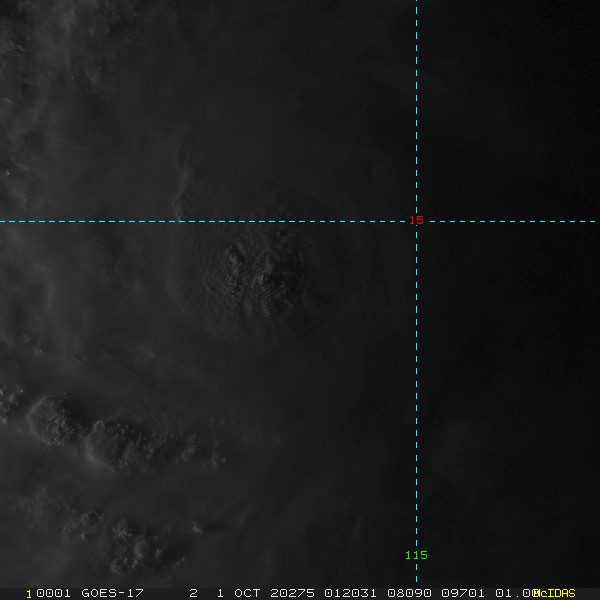Click the 0001 frame number text
This screenshot has height=600, width=600.
[54, 593]
